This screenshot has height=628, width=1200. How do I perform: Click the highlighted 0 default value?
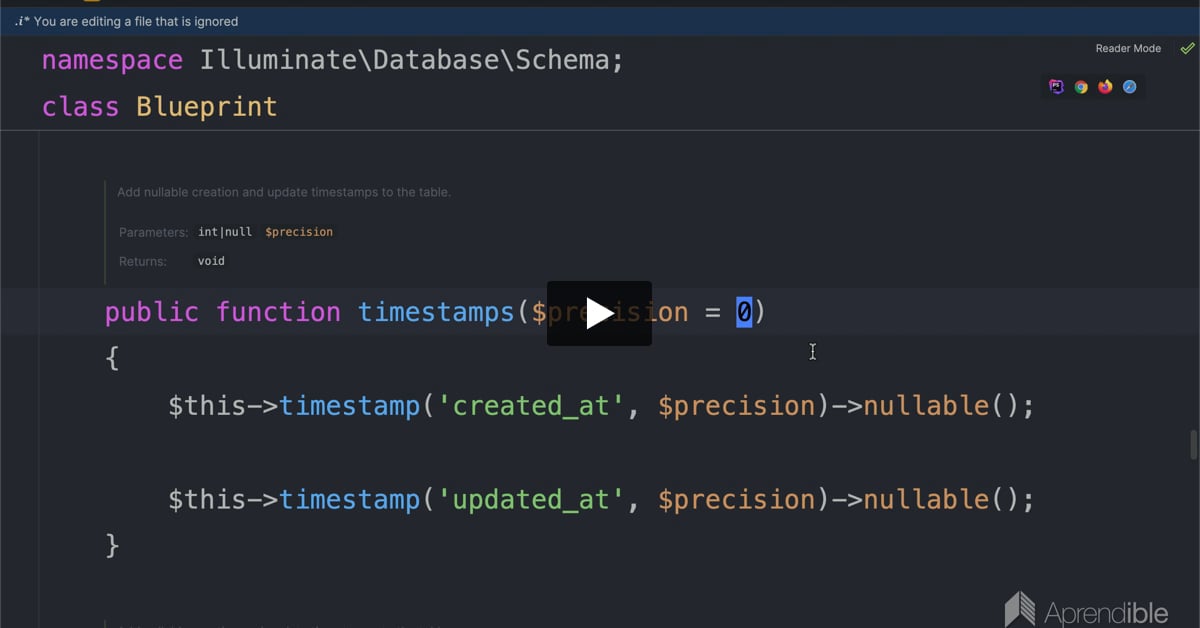pos(744,312)
